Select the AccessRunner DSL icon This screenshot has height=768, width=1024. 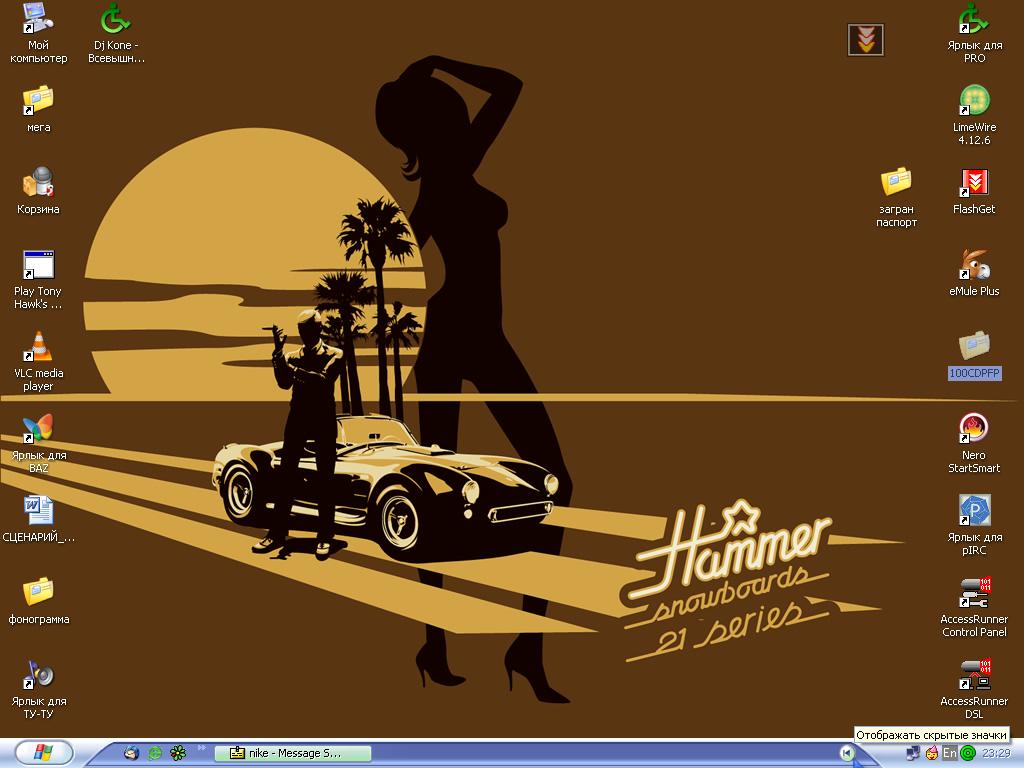[973, 675]
